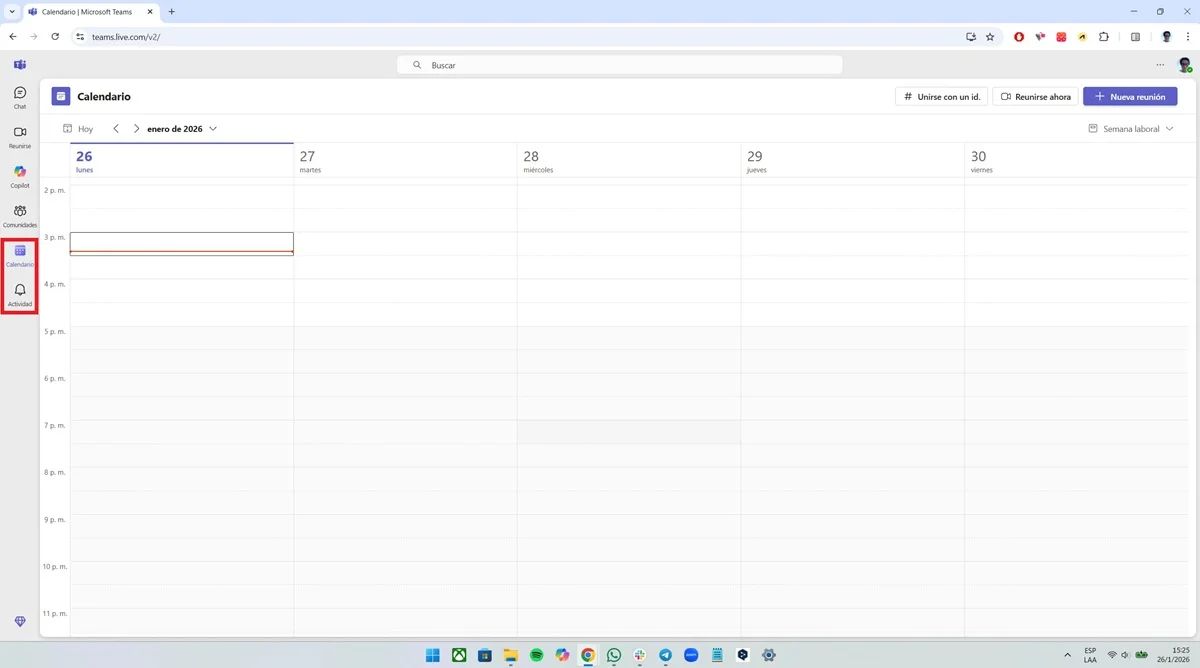Click the premium diamond icon in sidebar
Viewport: 1200px width, 668px height.
[20, 621]
